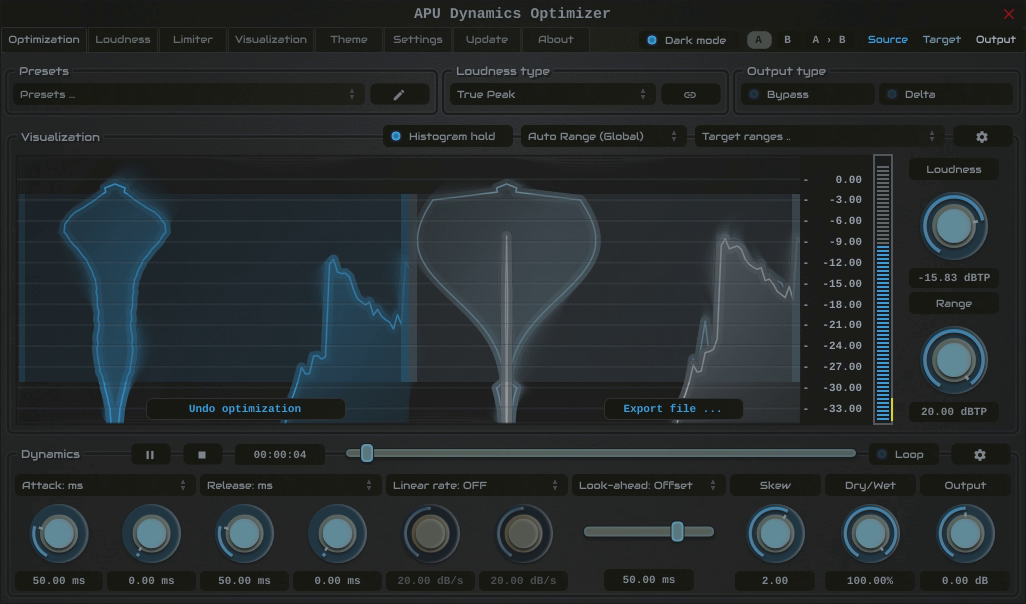Close the plugin with the red X
The image size is (1026, 604).
click(1008, 14)
